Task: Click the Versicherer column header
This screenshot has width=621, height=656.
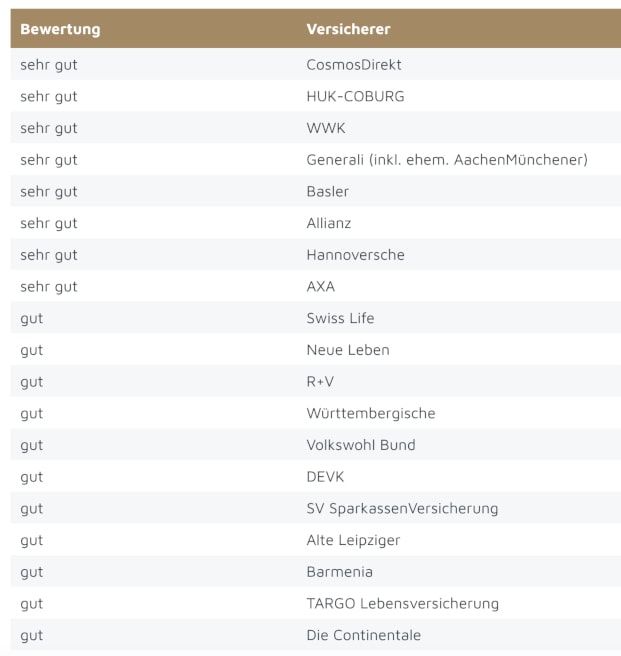Action: tap(348, 29)
